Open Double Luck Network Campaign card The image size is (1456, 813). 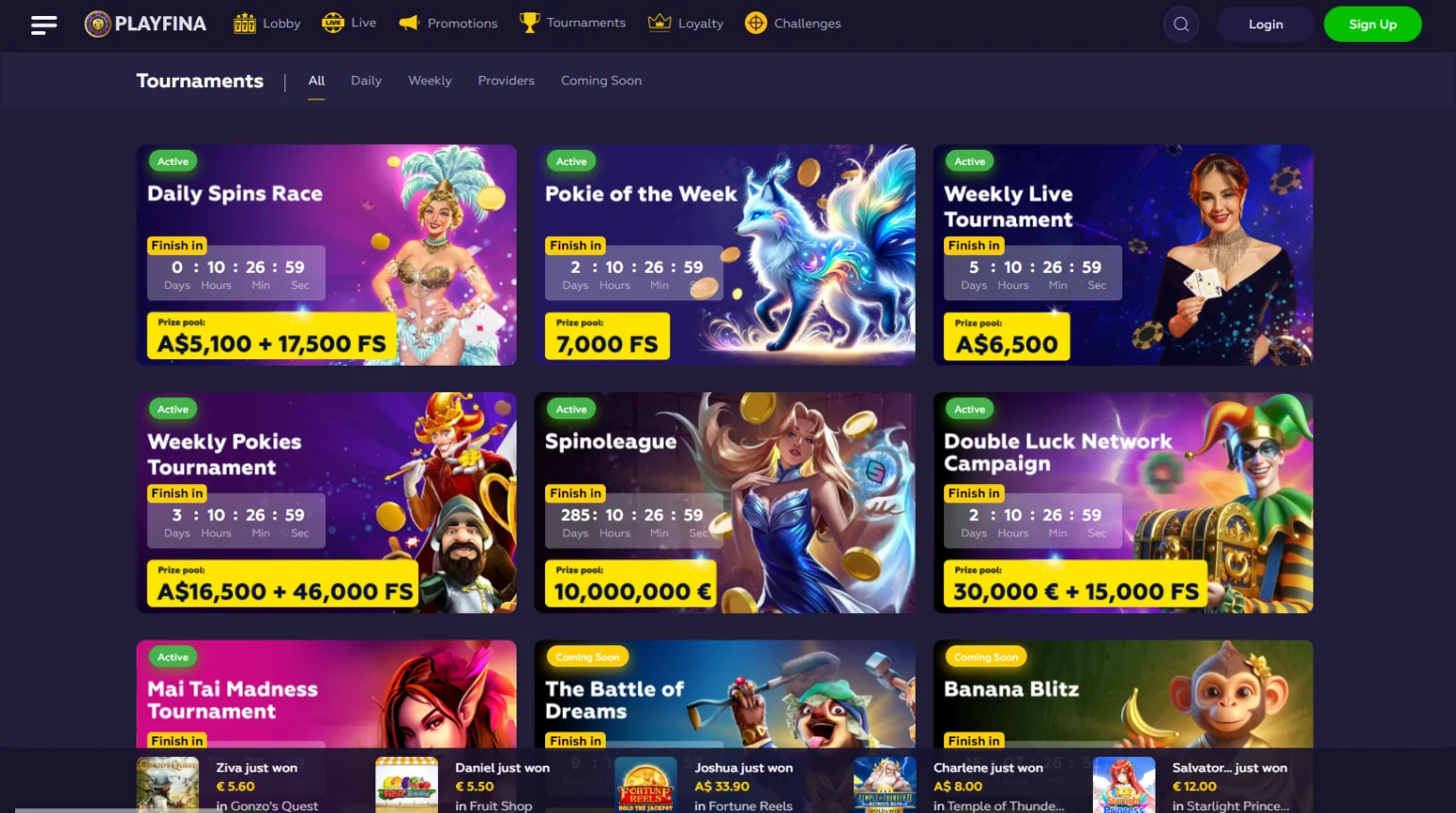1123,502
